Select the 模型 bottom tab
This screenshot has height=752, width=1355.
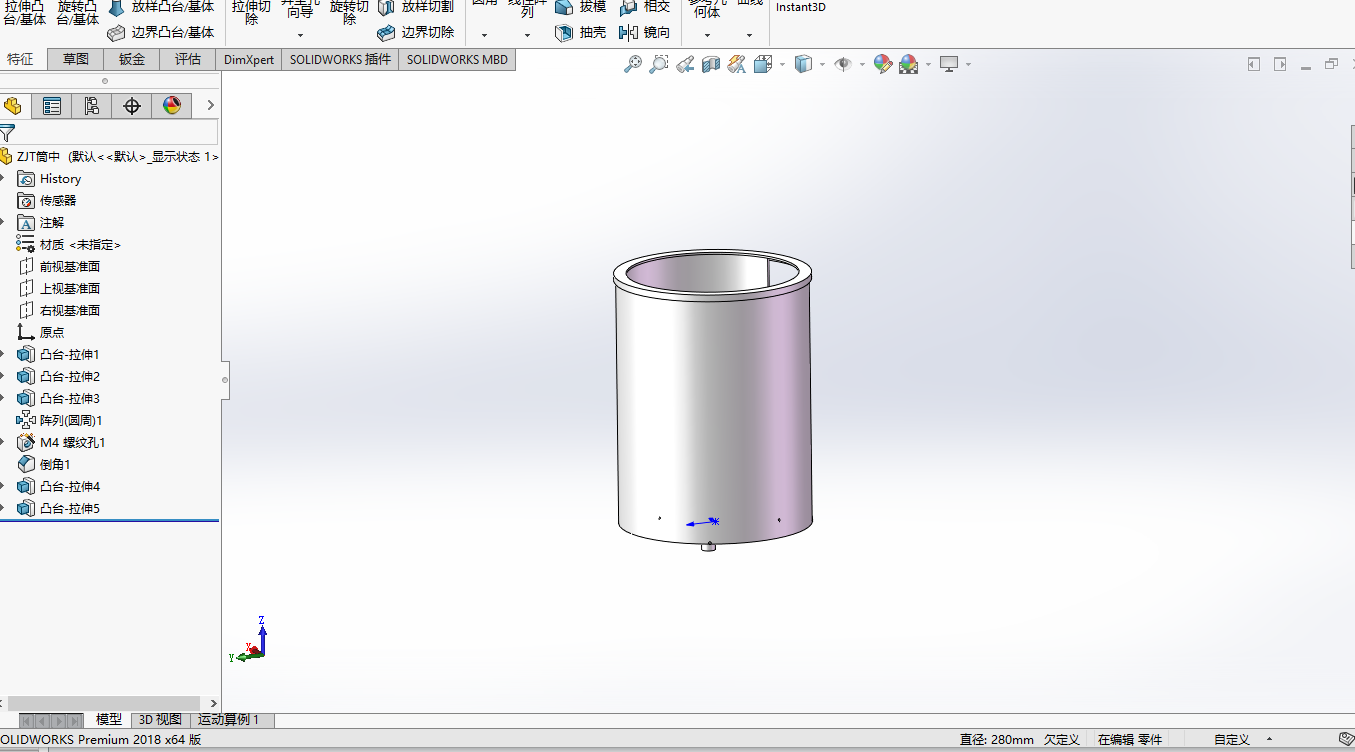pyautogui.click(x=109, y=719)
